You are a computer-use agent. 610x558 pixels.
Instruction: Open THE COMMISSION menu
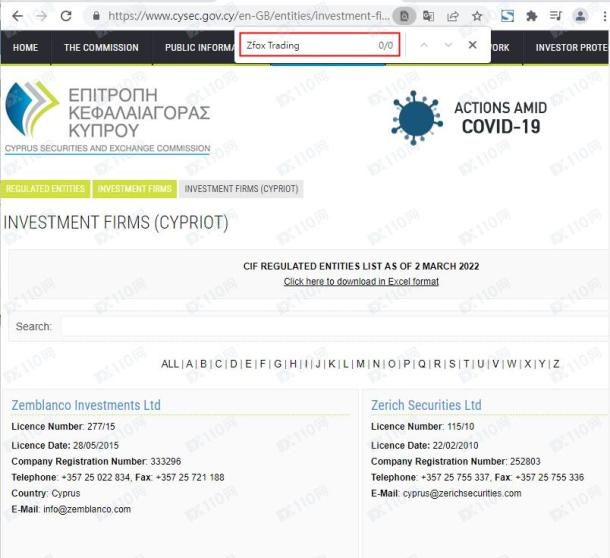101,47
